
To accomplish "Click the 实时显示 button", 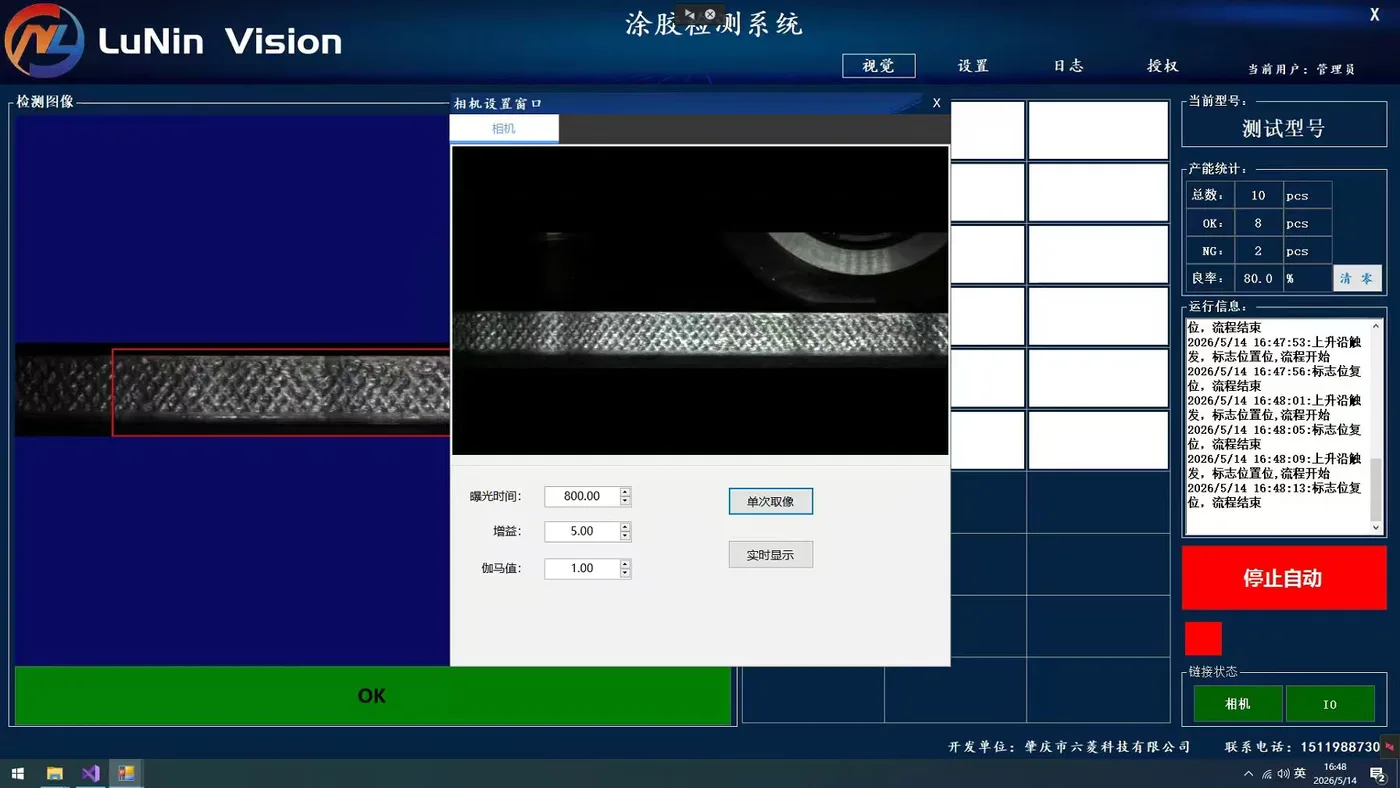I will coord(770,554).
